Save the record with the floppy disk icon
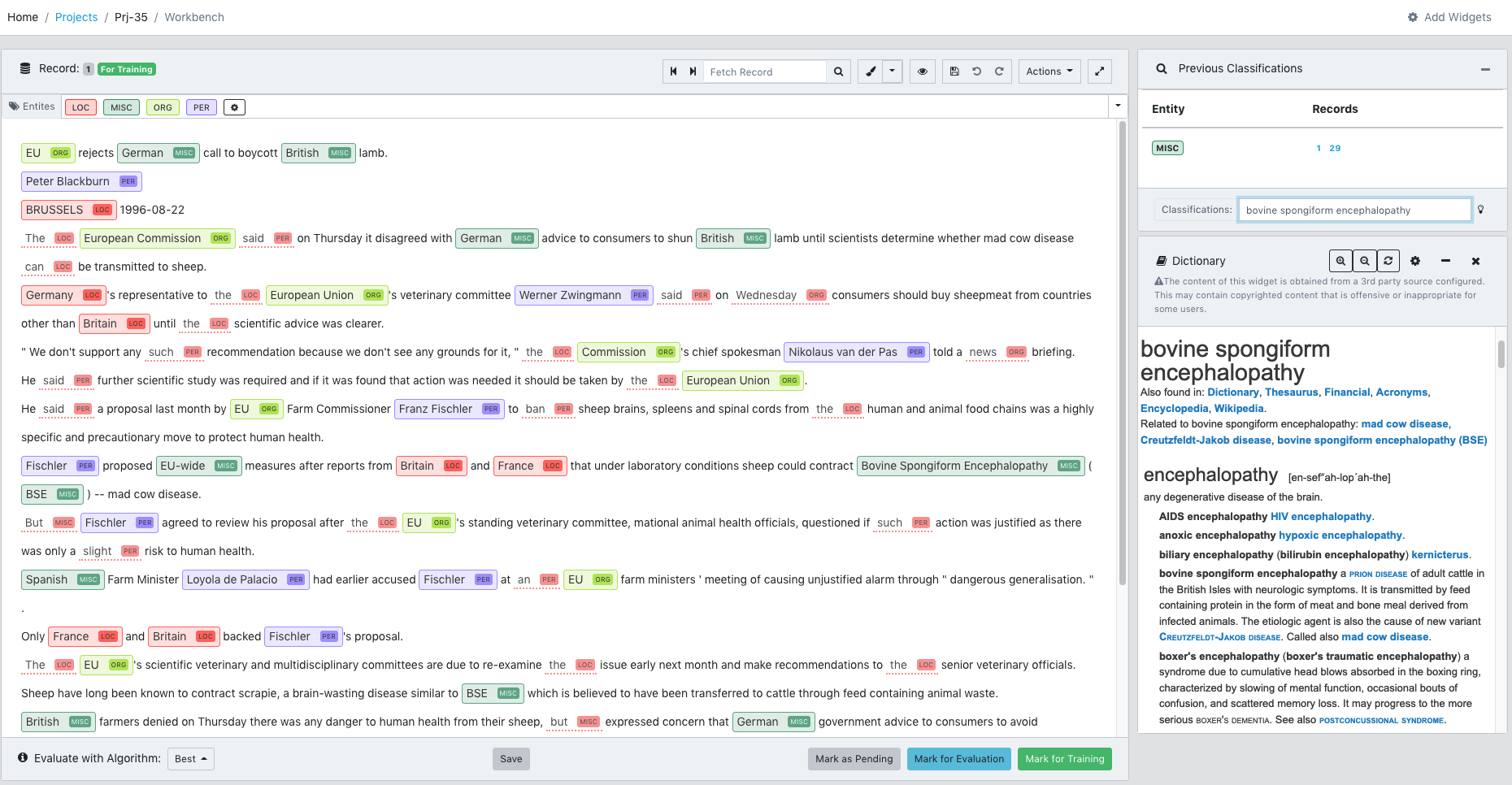1512x785 pixels. pos(954,71)
